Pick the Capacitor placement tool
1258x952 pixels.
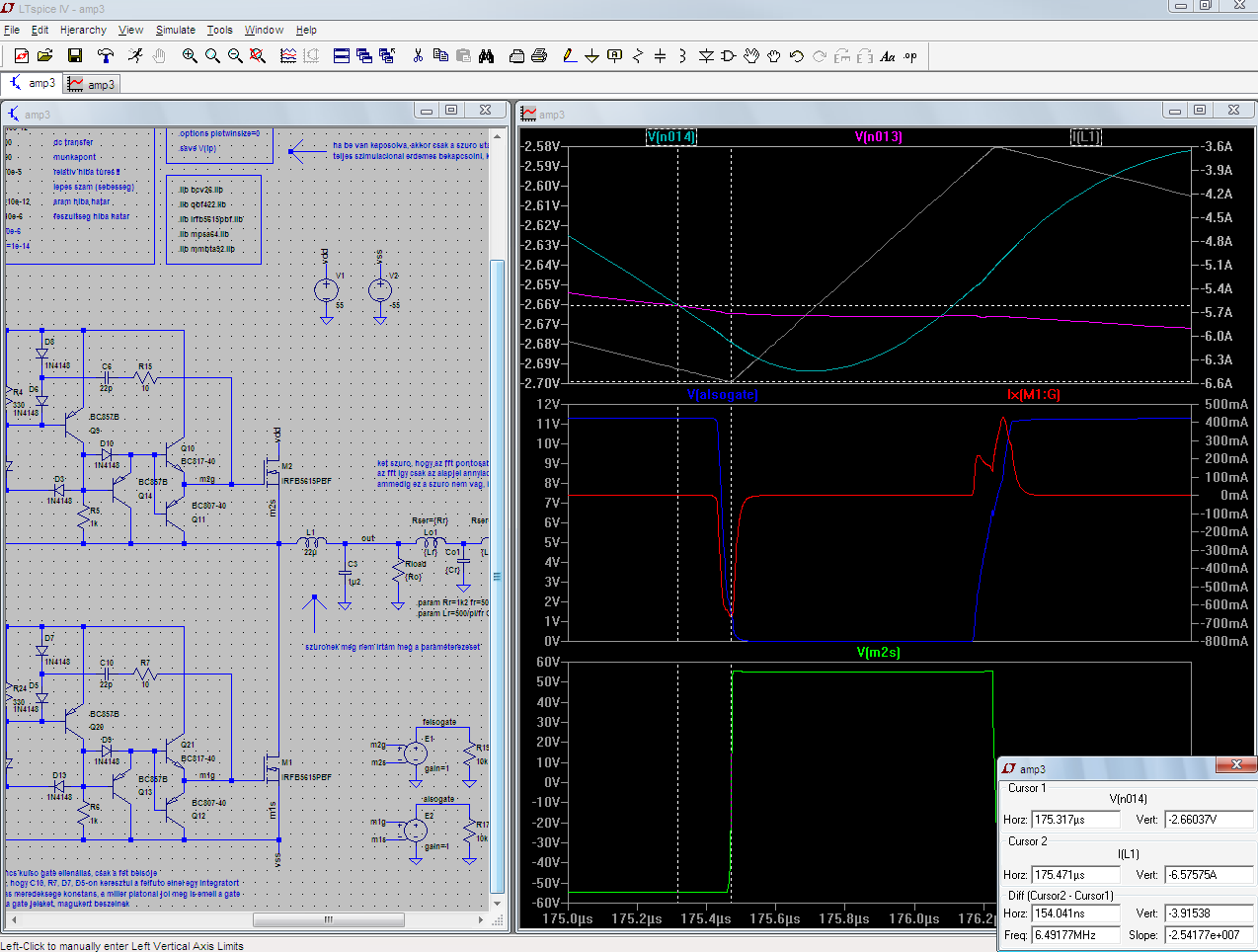(660, 56)
